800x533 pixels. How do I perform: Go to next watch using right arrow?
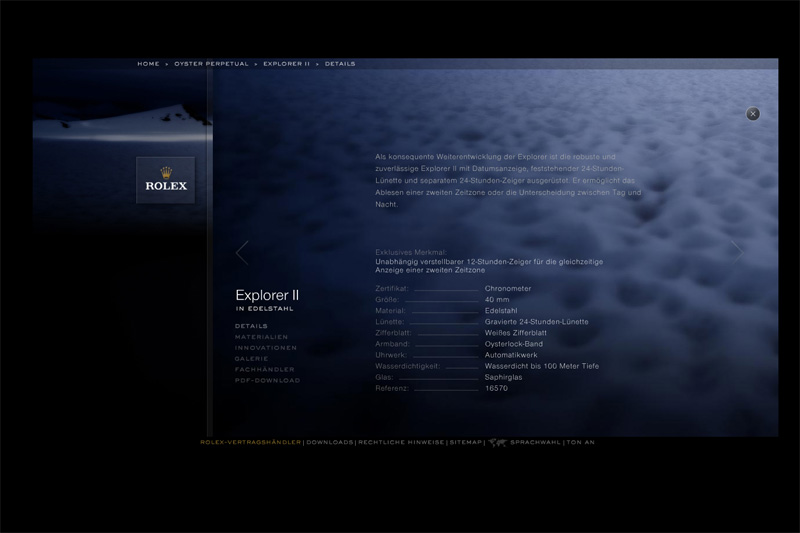pos(737,251)
